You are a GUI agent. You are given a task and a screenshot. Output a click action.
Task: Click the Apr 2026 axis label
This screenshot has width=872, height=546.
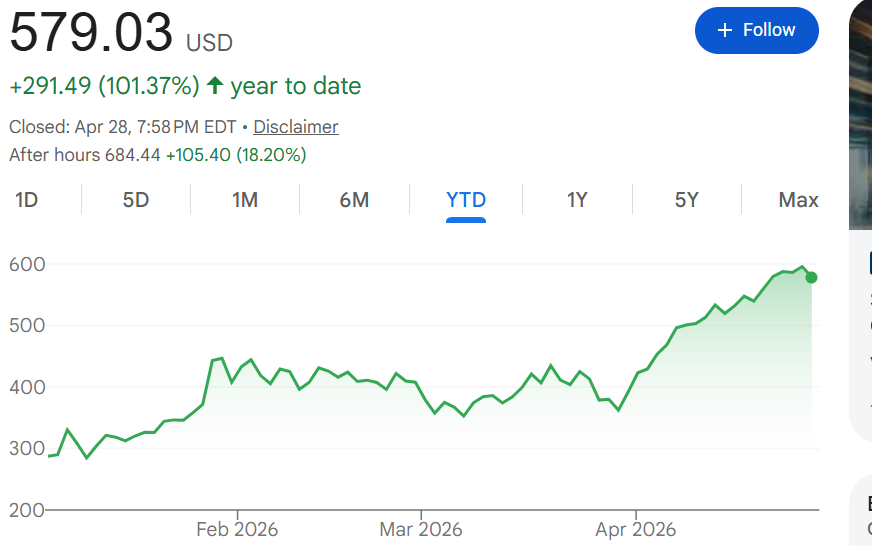tap(634, 529)
